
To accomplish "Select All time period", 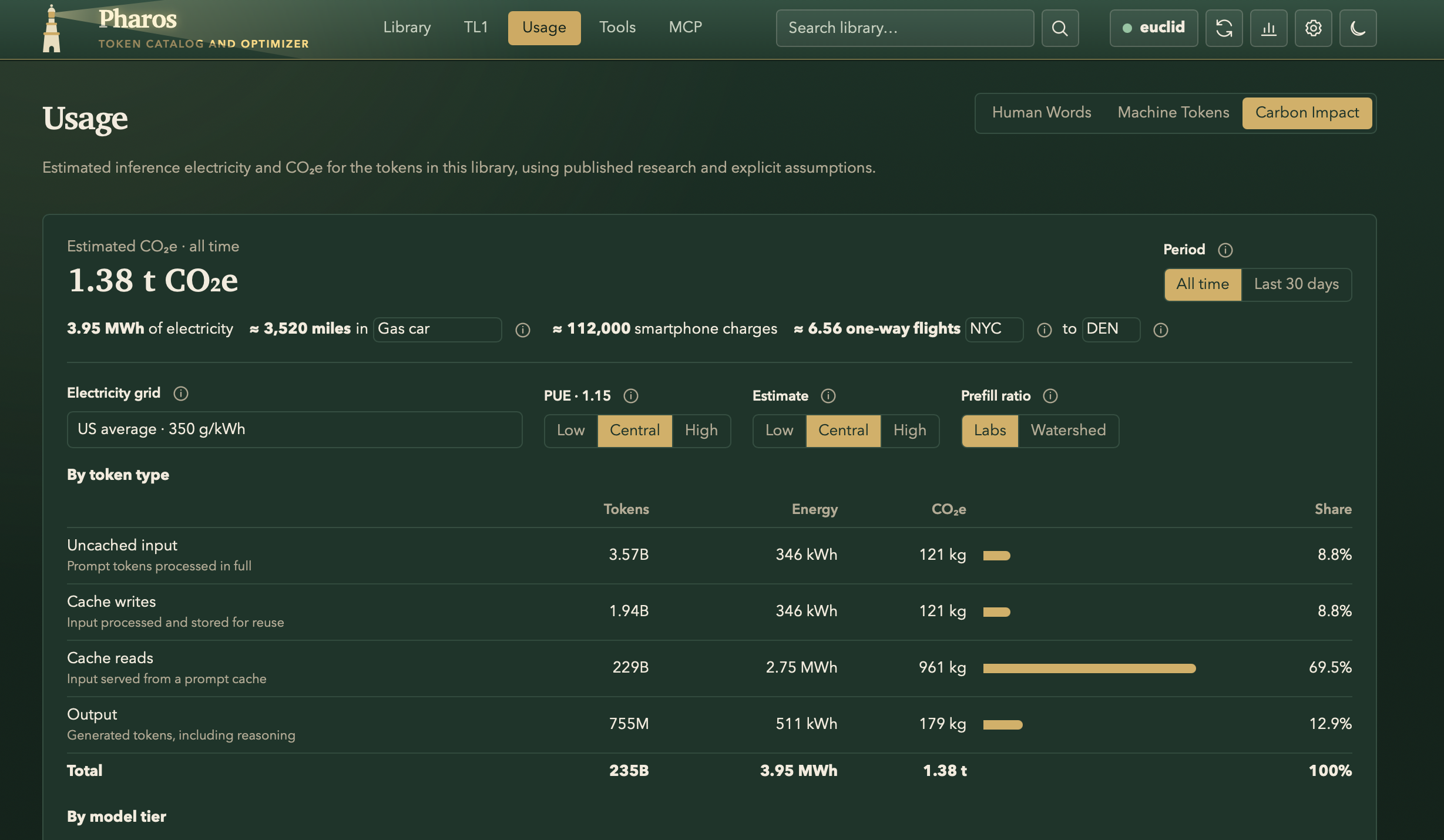I will (1203, 284).
